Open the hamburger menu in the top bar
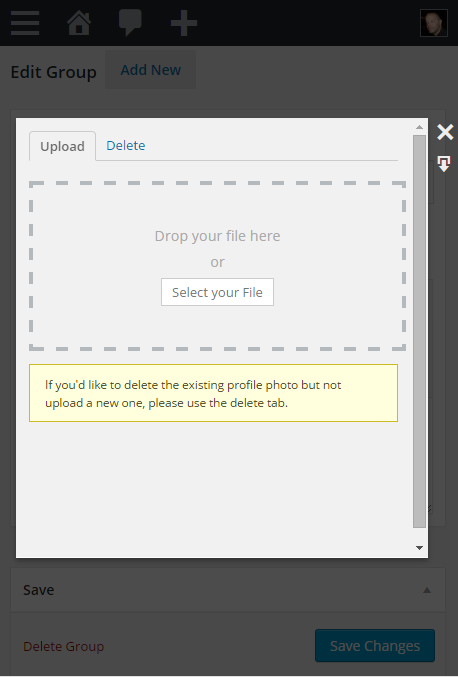The width and height of the screenshot is (458, 677). [25, 22]
